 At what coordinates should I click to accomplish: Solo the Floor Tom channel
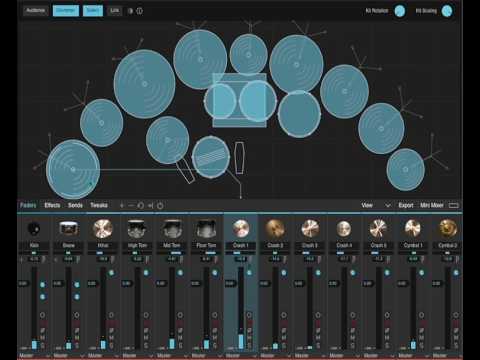pos(215,345)
